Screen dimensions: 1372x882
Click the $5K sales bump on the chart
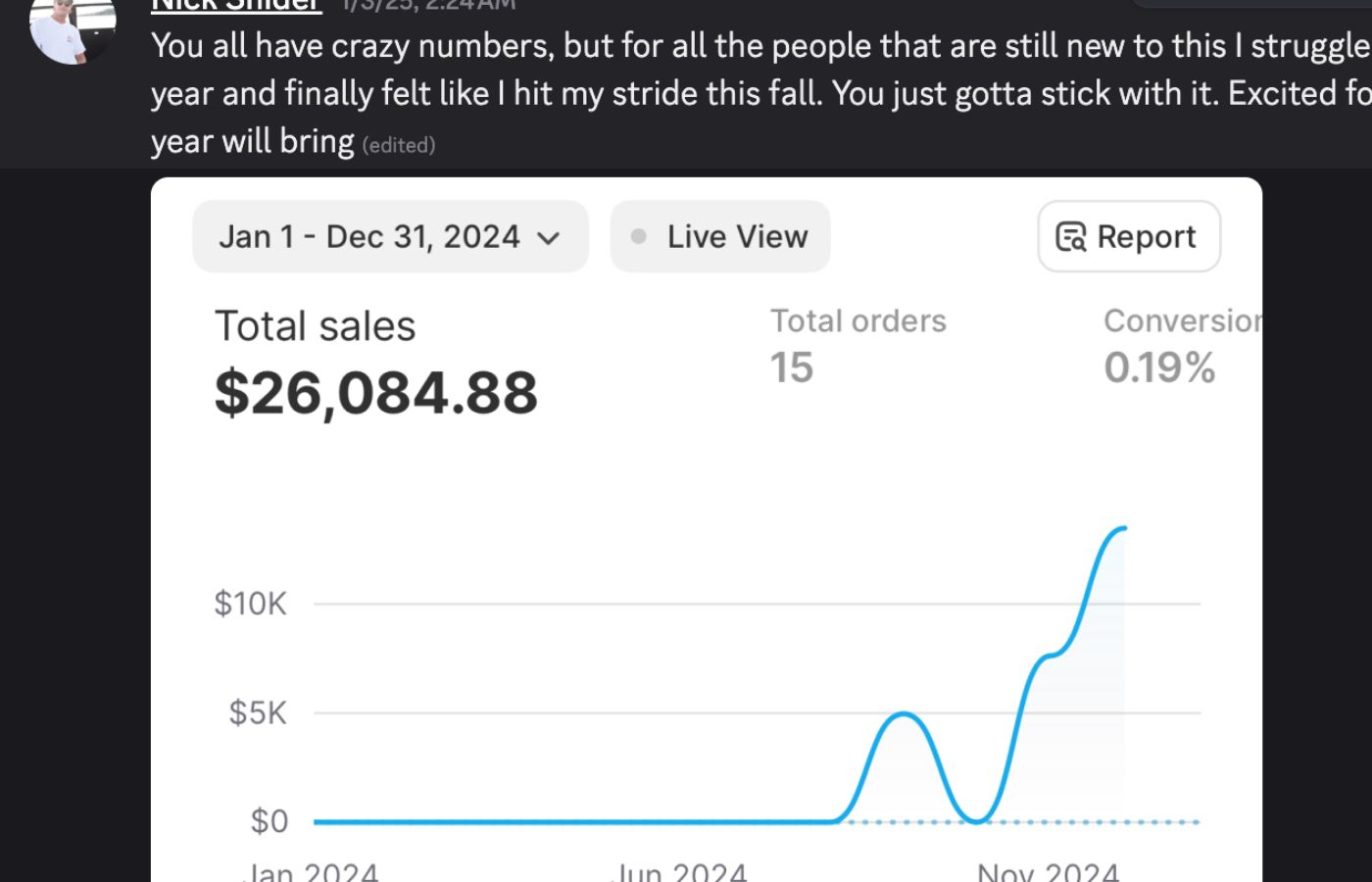pyautogui.click(x=904, y=716)
